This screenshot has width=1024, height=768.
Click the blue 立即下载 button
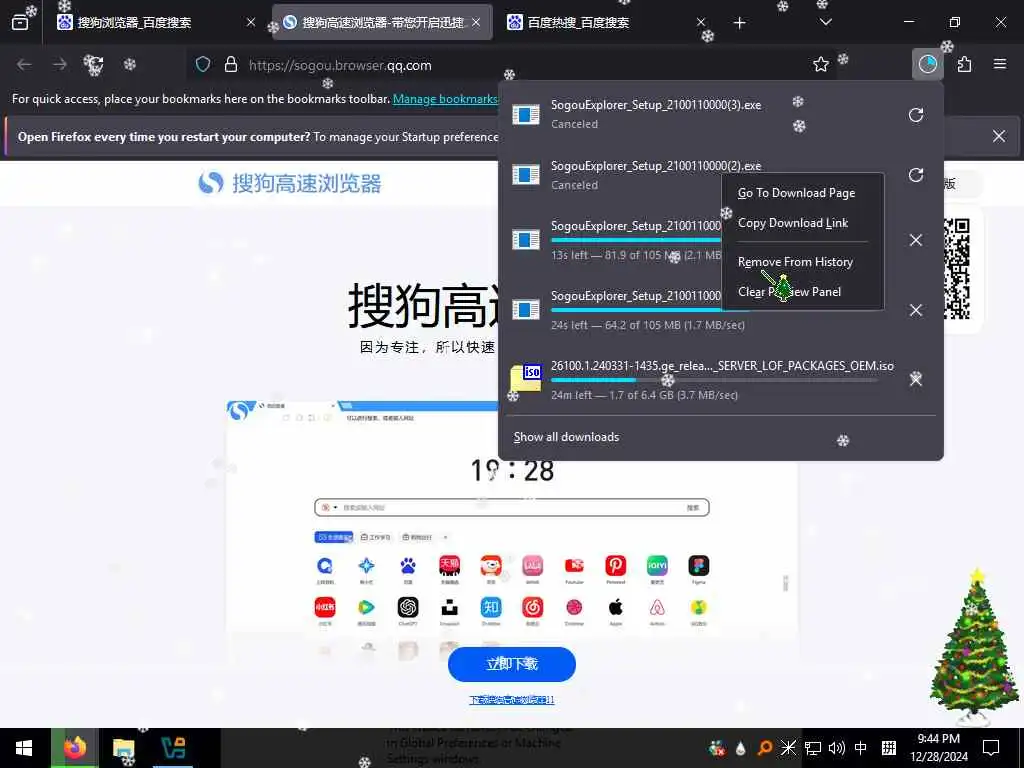point(511,664)
